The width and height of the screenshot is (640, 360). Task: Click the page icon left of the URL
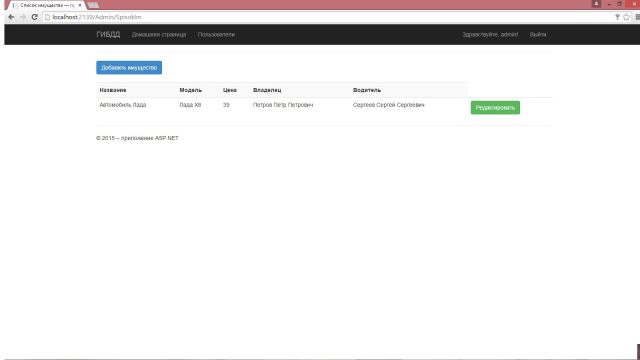coord(47,17)
